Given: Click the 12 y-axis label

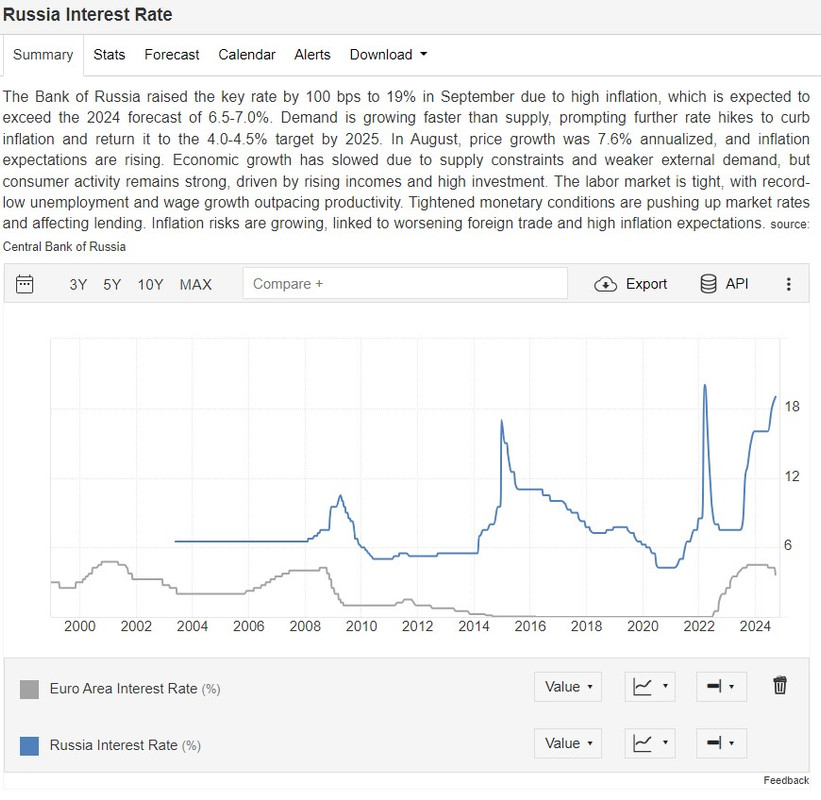Looking at the screenshot, I should 792,476.
